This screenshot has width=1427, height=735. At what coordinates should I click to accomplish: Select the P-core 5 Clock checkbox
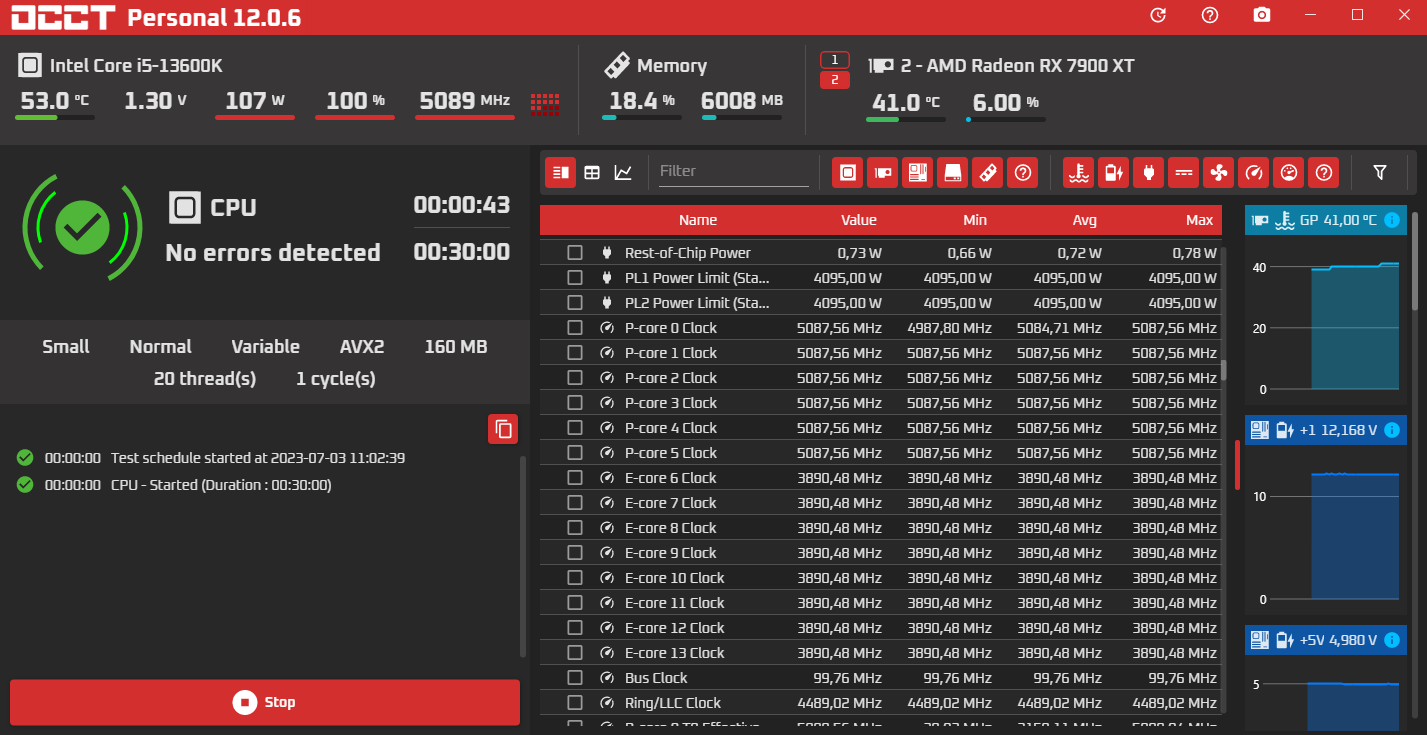pyautogui.click(x=575, y=453)
